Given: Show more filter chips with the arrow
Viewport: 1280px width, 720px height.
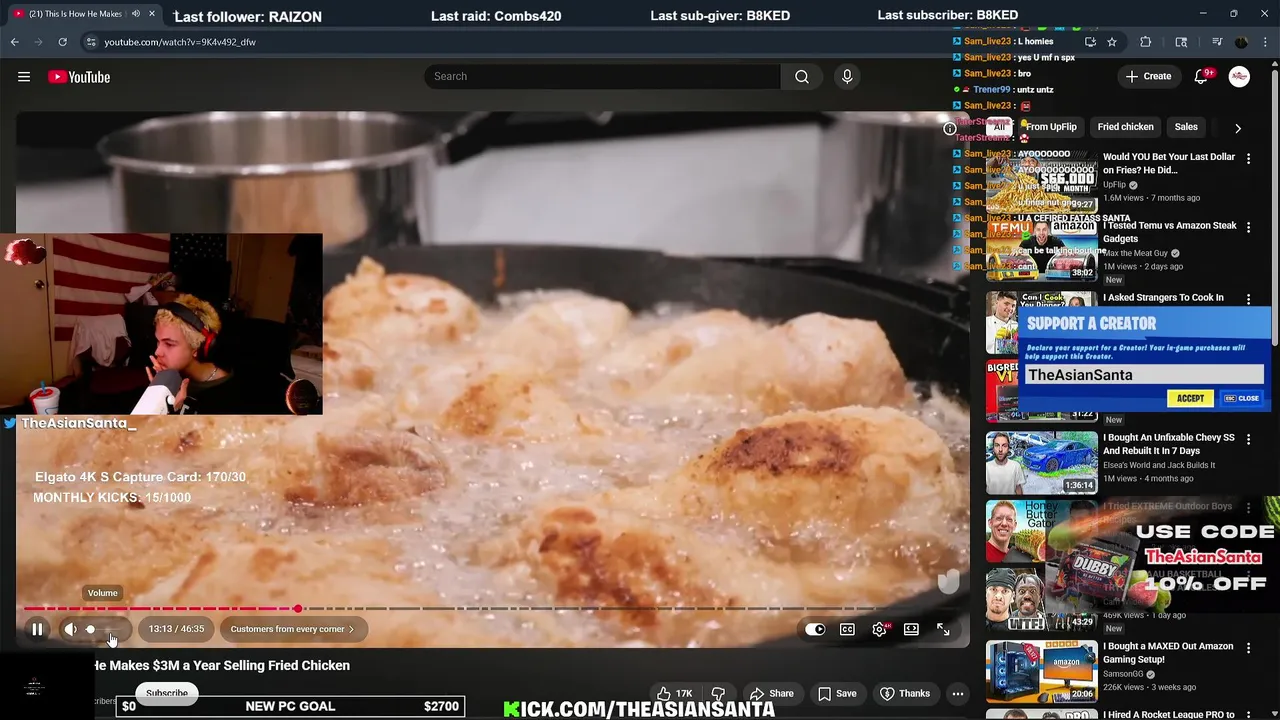Looking at the screenshot, I should pyautogui.click(x=1238, y=128).
